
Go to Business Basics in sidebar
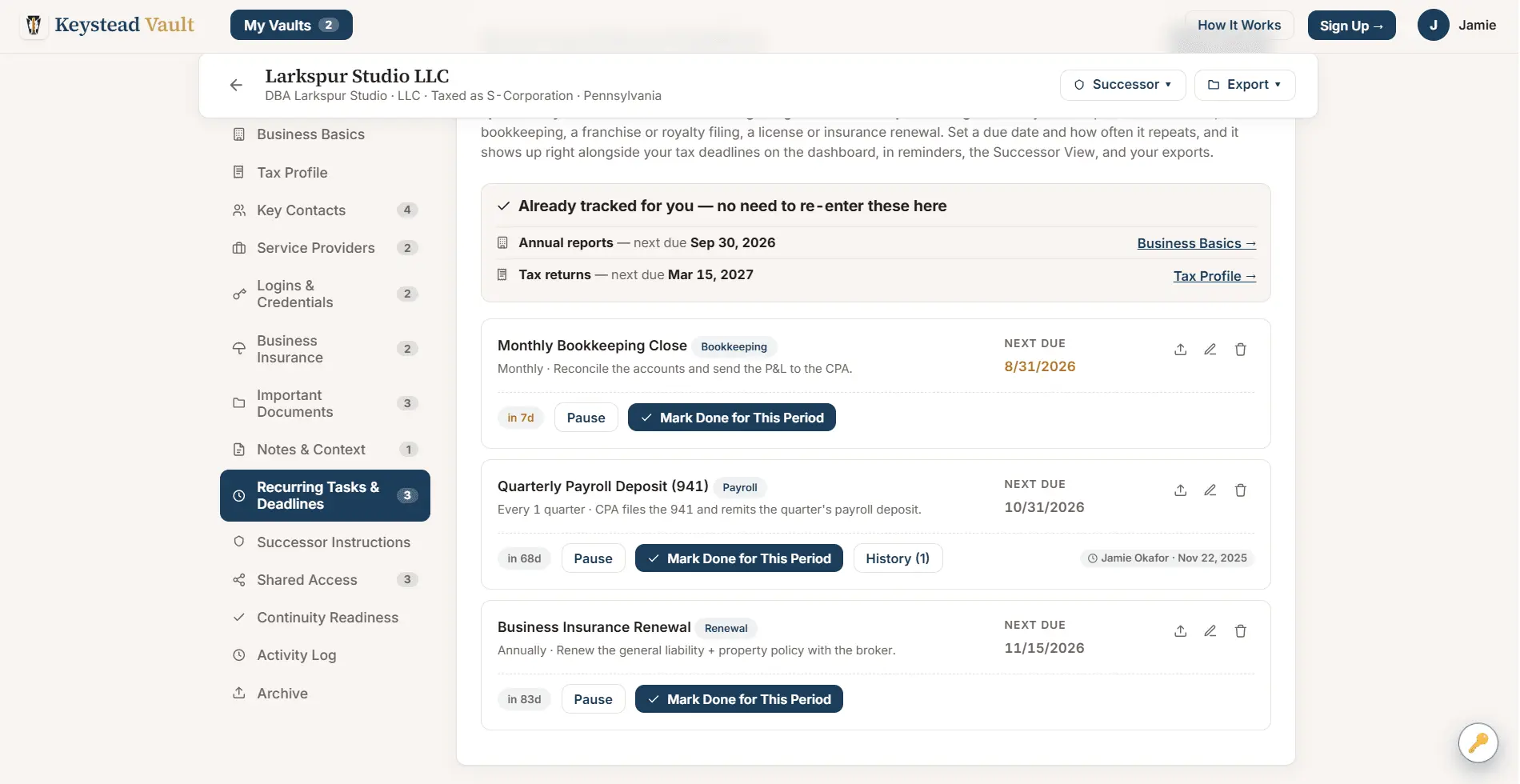pyautogui.click(x=325, y=134)
